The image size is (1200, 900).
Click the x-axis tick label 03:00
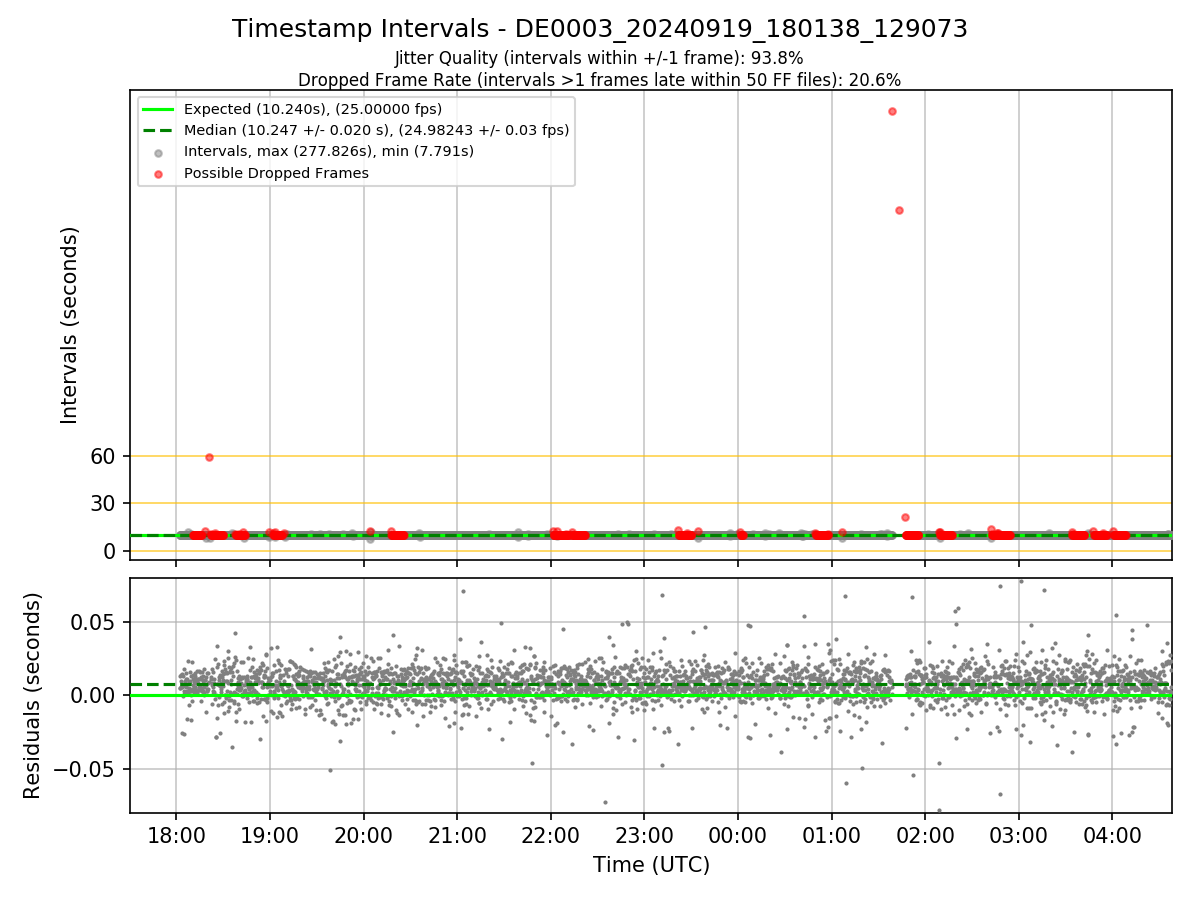(1019, 836)
